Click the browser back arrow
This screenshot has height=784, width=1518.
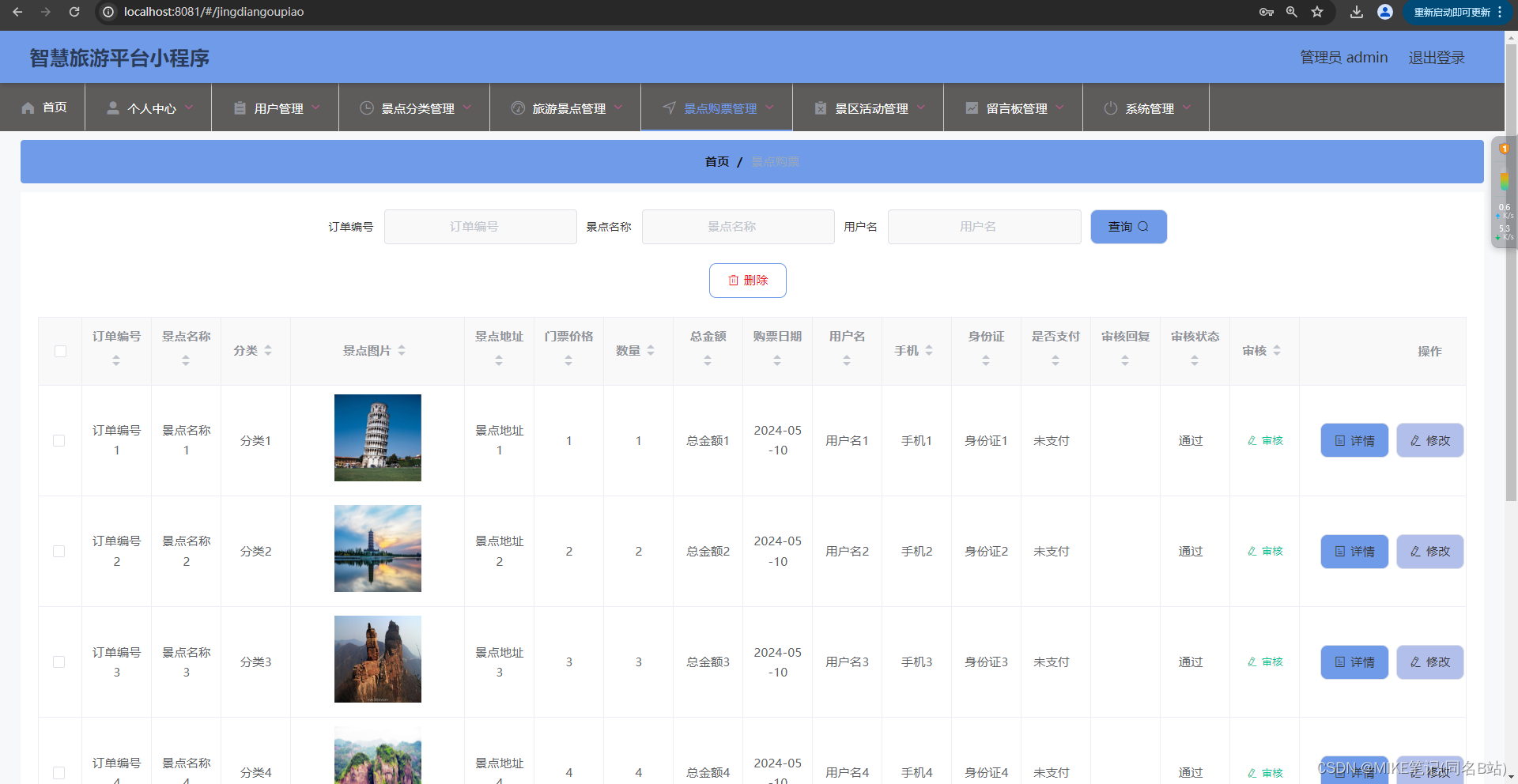pyautogui.click(x=17, y=12)
